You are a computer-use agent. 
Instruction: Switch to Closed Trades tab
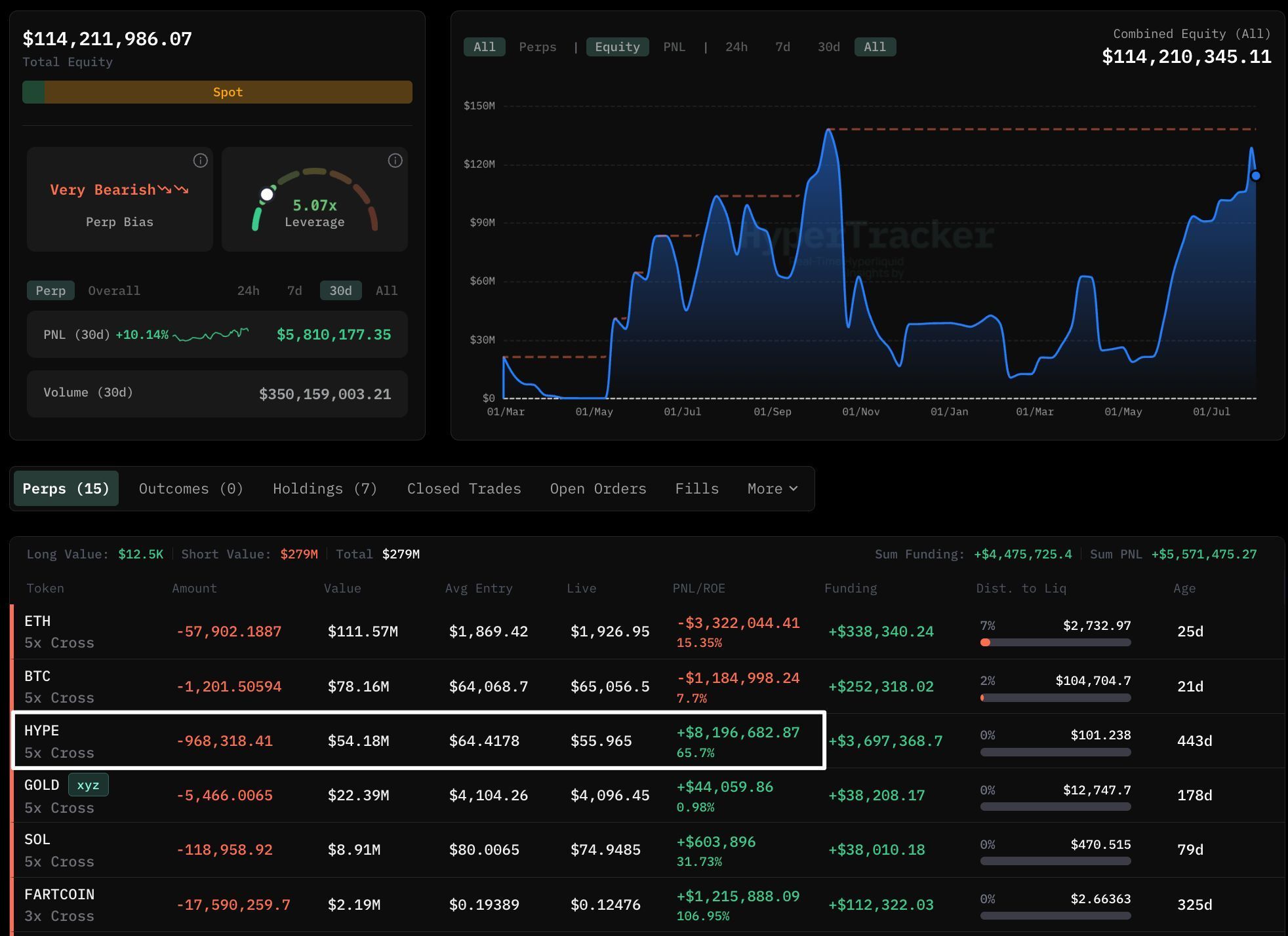464,488
